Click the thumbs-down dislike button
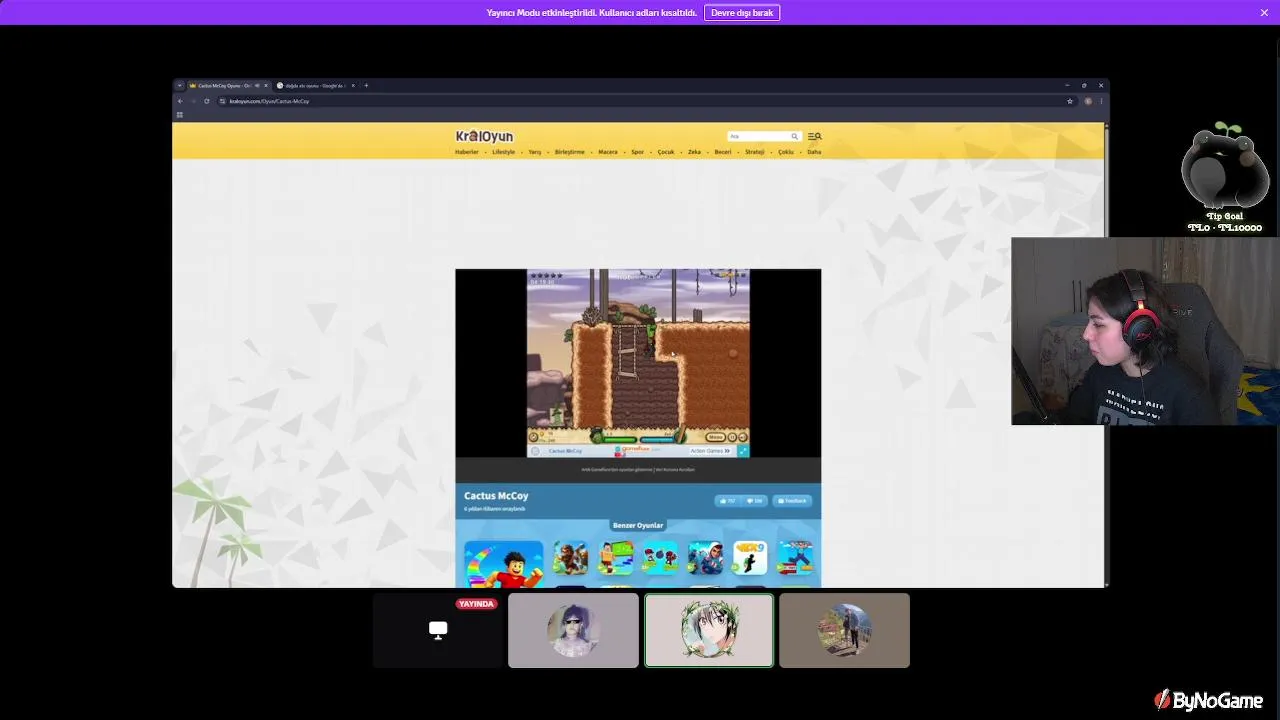1280x720 pixels. [755, 501]
